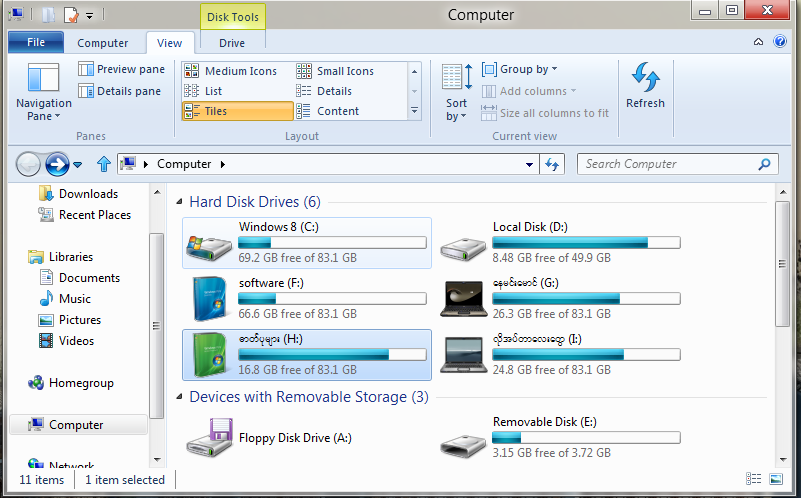This screenshot has height=498, width=801.
Task: Toggle the Preview pane
Action: tap(122, 69)
